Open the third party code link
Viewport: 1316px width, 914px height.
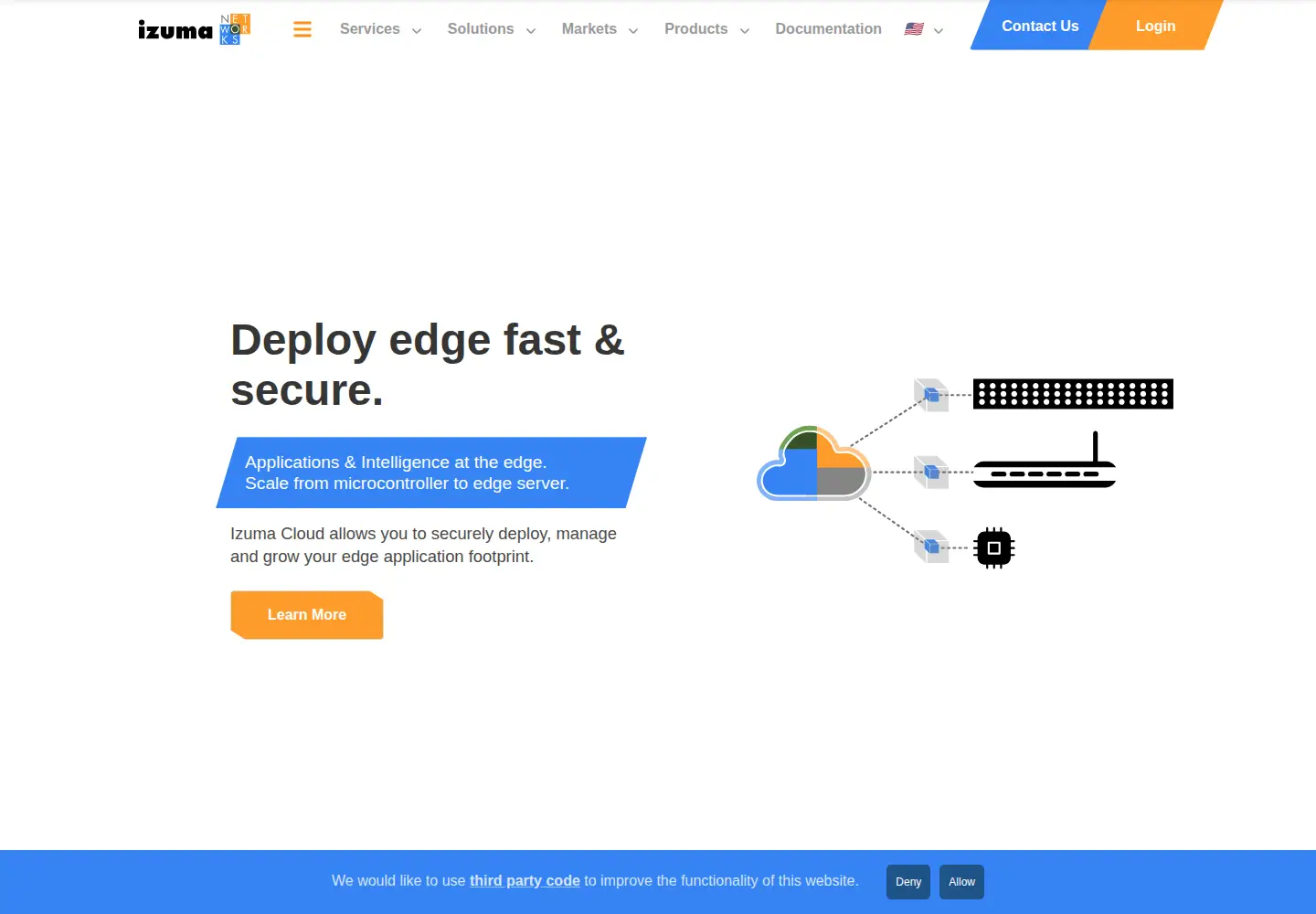(525, 881)
